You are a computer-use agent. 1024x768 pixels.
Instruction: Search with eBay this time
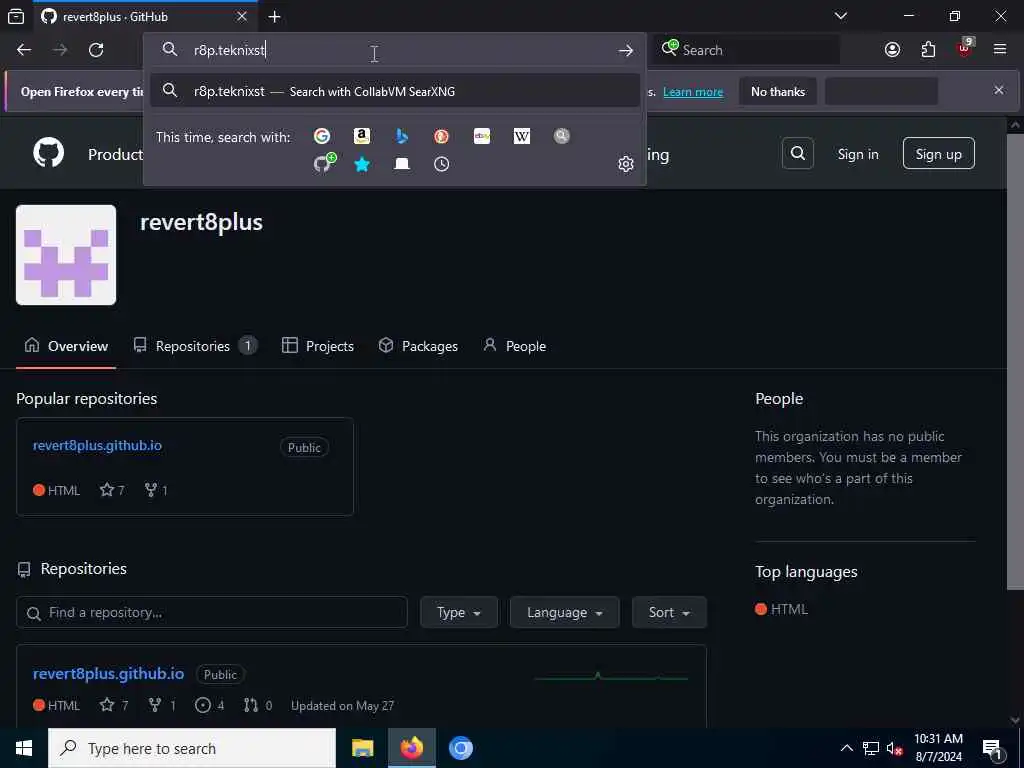point(482,136)
